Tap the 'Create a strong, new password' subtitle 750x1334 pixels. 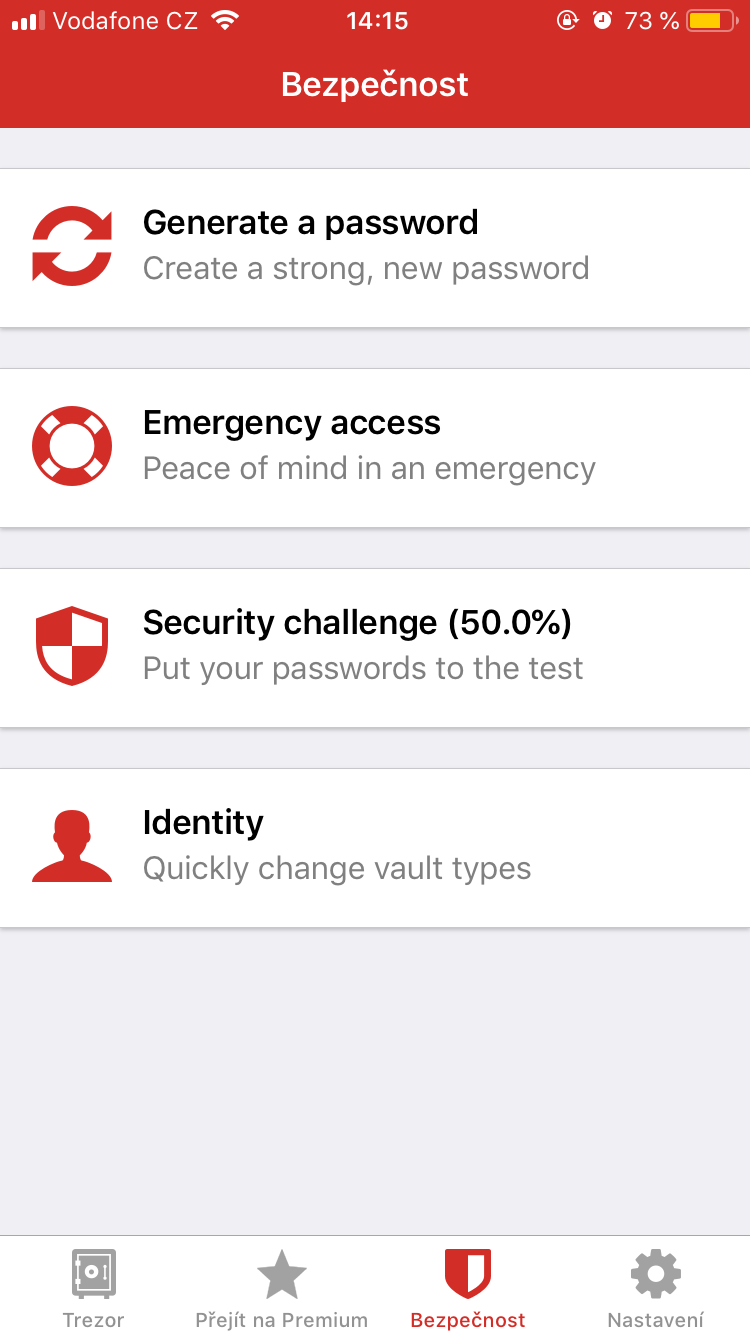[366, 268]
